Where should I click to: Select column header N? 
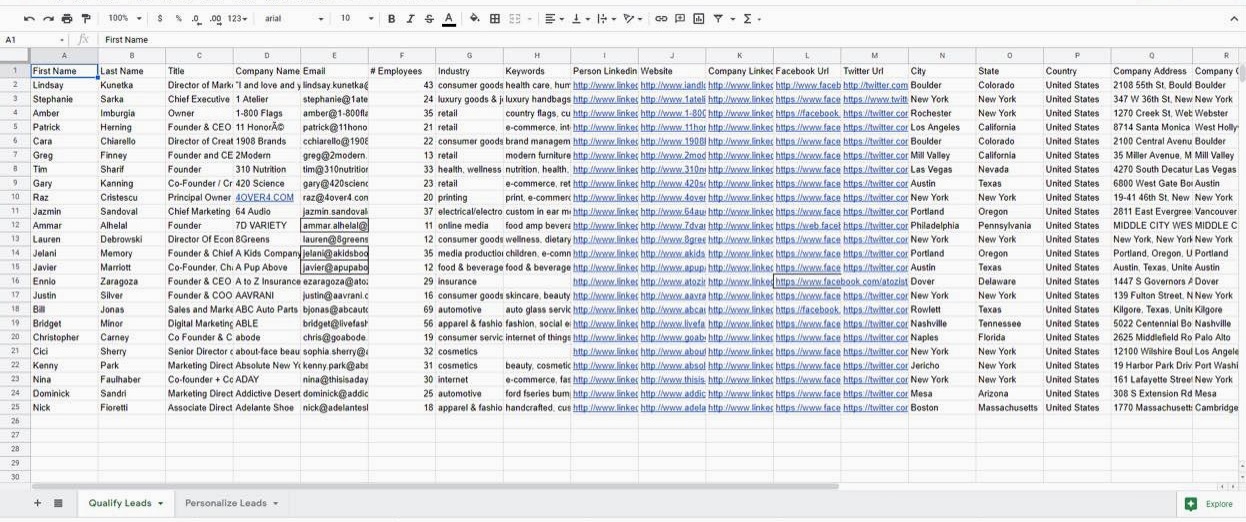pos(942,56)
